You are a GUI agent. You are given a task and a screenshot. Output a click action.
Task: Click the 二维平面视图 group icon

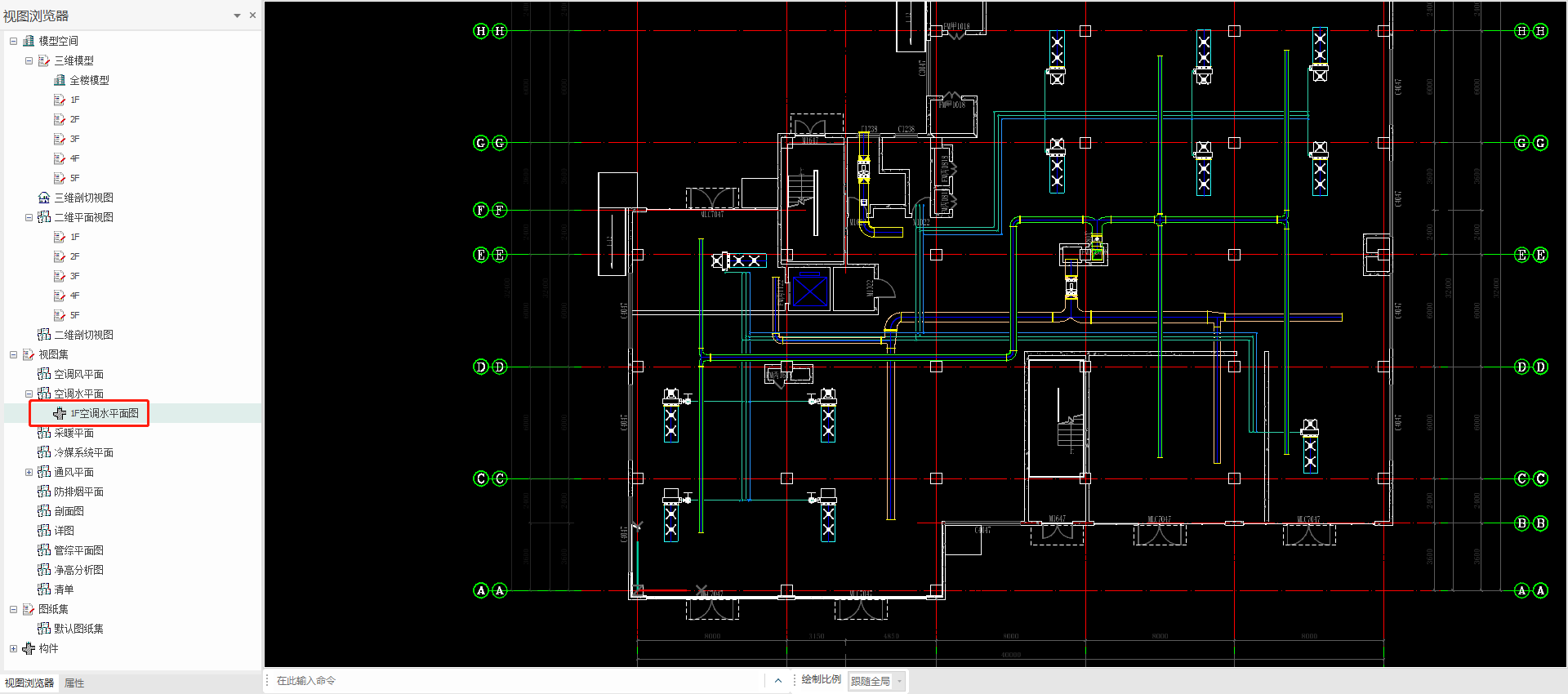[x=44, y=217]
